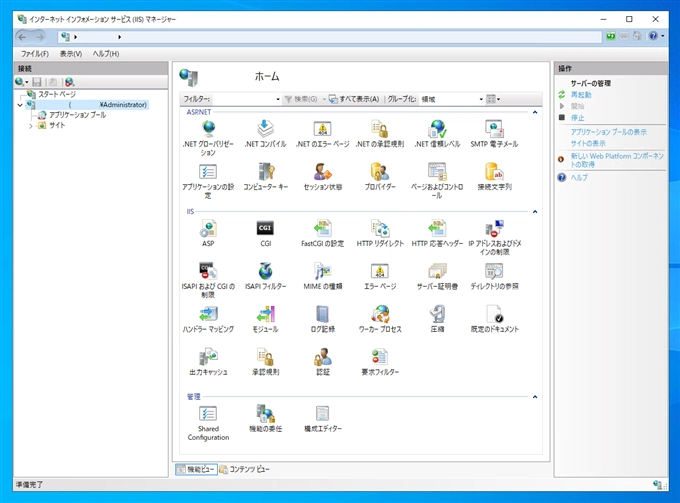The image size is (680, 503).
Task: Open 出力キャッシュ feature
Action: 208,362
